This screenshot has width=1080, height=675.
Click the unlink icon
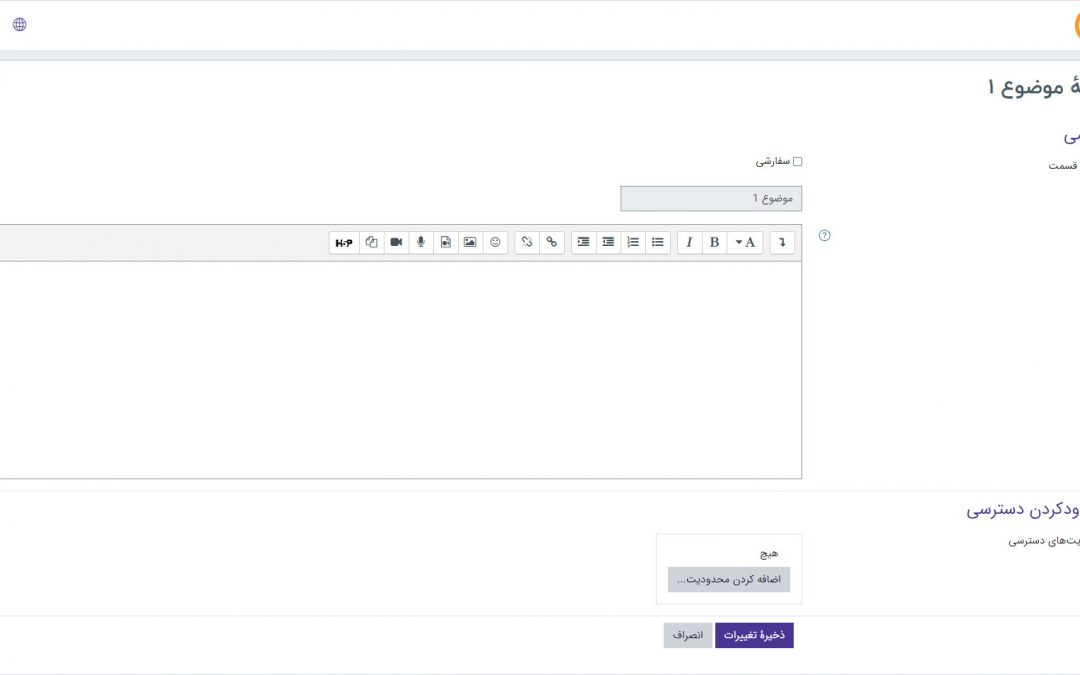point(527,242)
